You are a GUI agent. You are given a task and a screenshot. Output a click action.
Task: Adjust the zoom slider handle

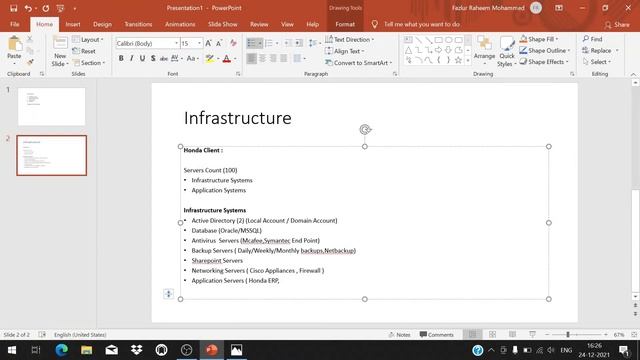tap(567, 335)
